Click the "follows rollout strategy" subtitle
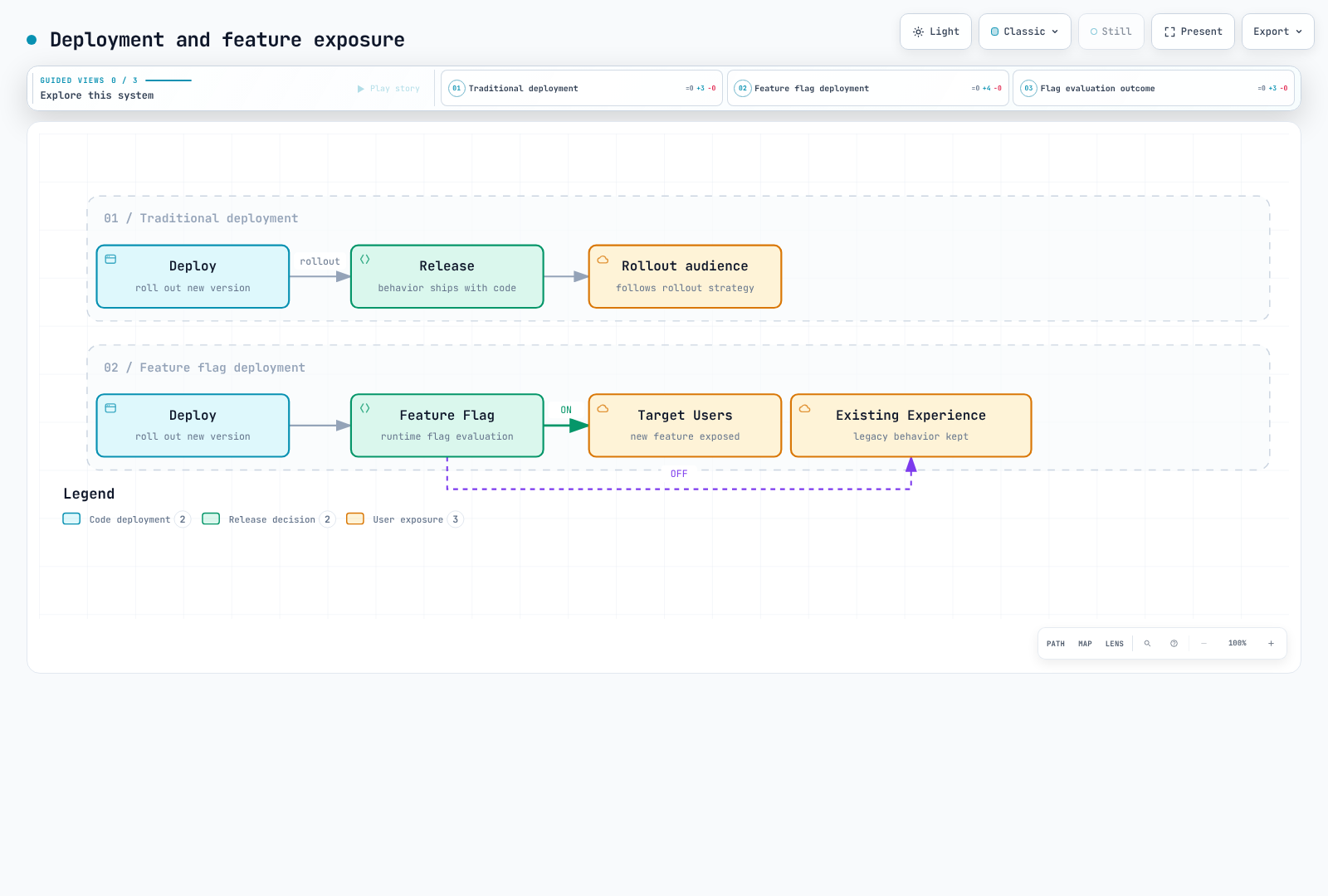This screenshot has height=896, width=1328. click(x=685, y=288)
